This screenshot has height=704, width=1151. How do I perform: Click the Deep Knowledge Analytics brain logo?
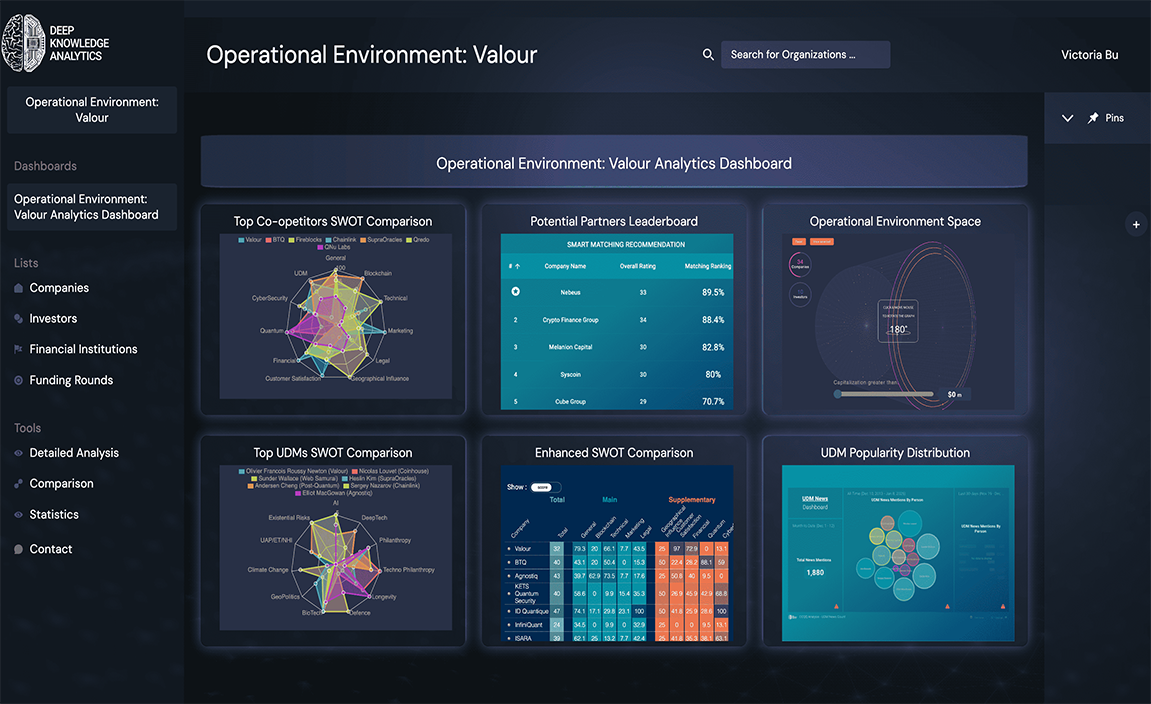coord(24,43)
